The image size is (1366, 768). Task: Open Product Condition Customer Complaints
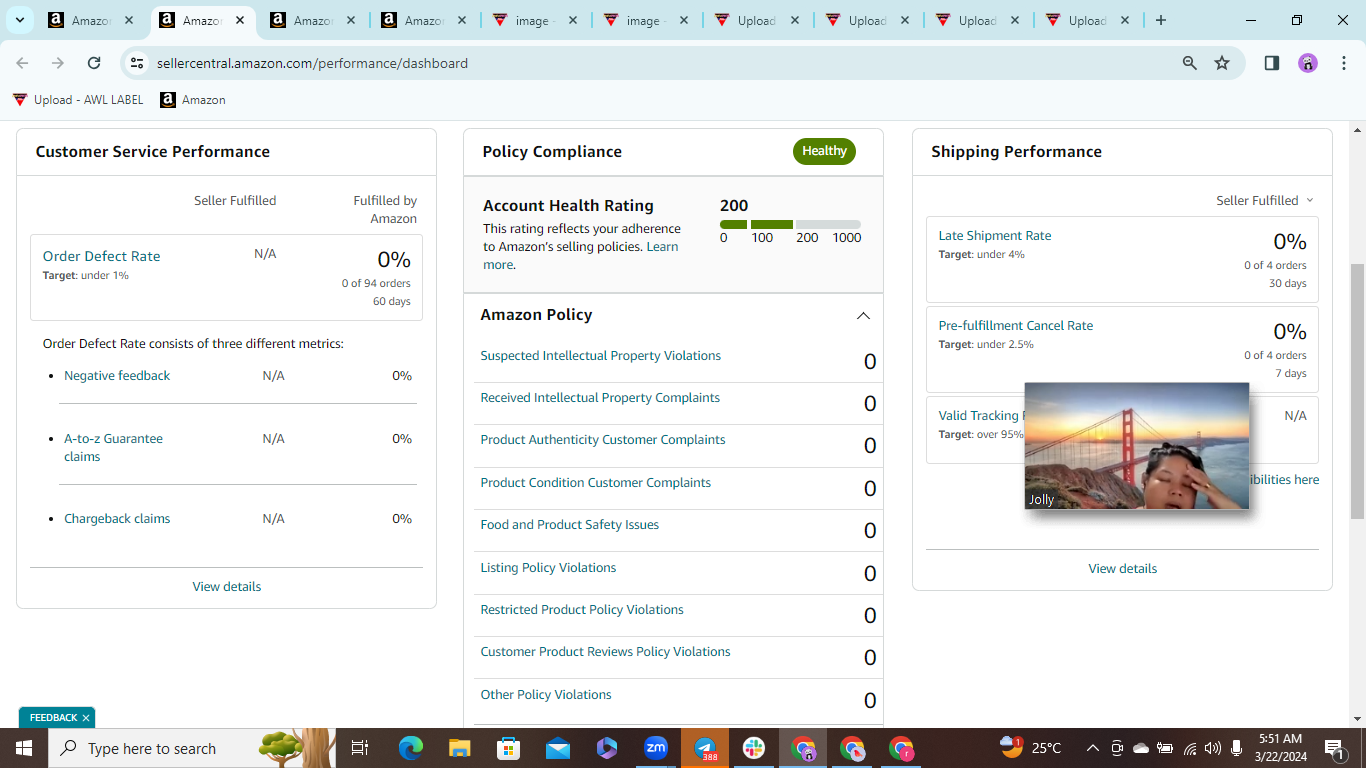[x=595, y=483]
